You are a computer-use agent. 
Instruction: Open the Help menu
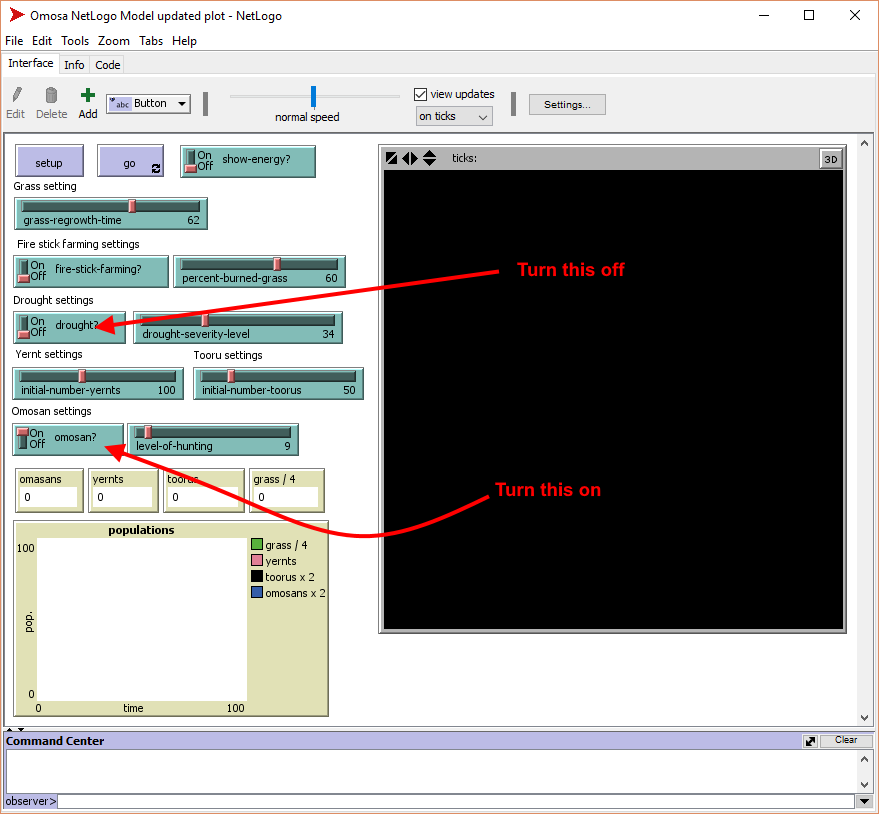[x=184, y=41]
